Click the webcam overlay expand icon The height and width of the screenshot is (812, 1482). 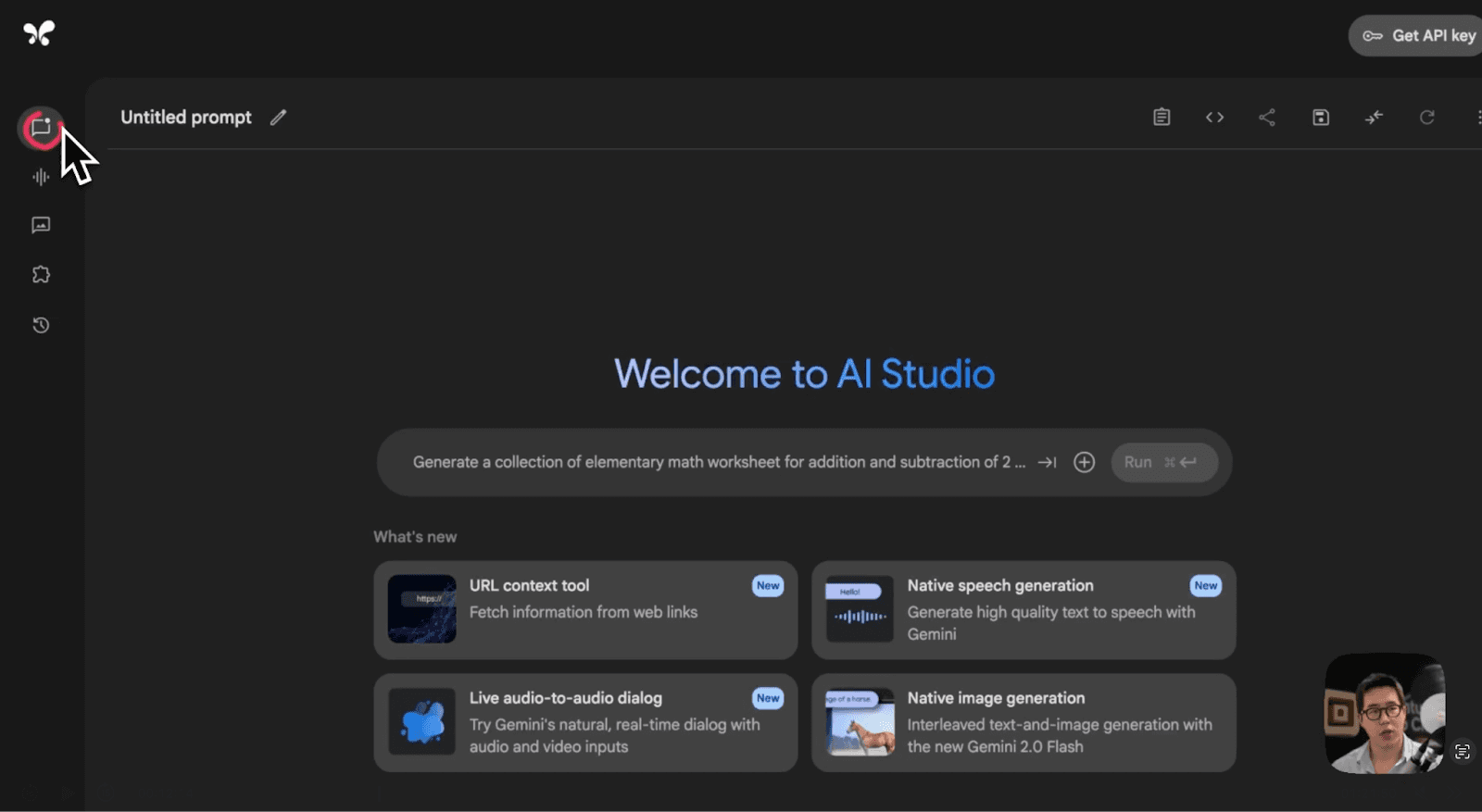[x=1462, y=752]
